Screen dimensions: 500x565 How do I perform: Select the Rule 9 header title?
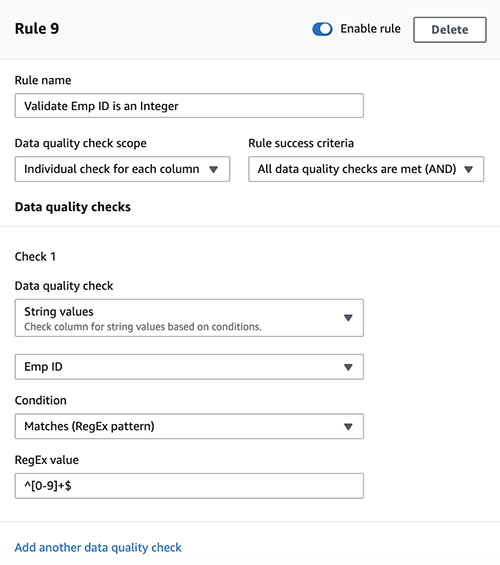(x=37, y=29)
